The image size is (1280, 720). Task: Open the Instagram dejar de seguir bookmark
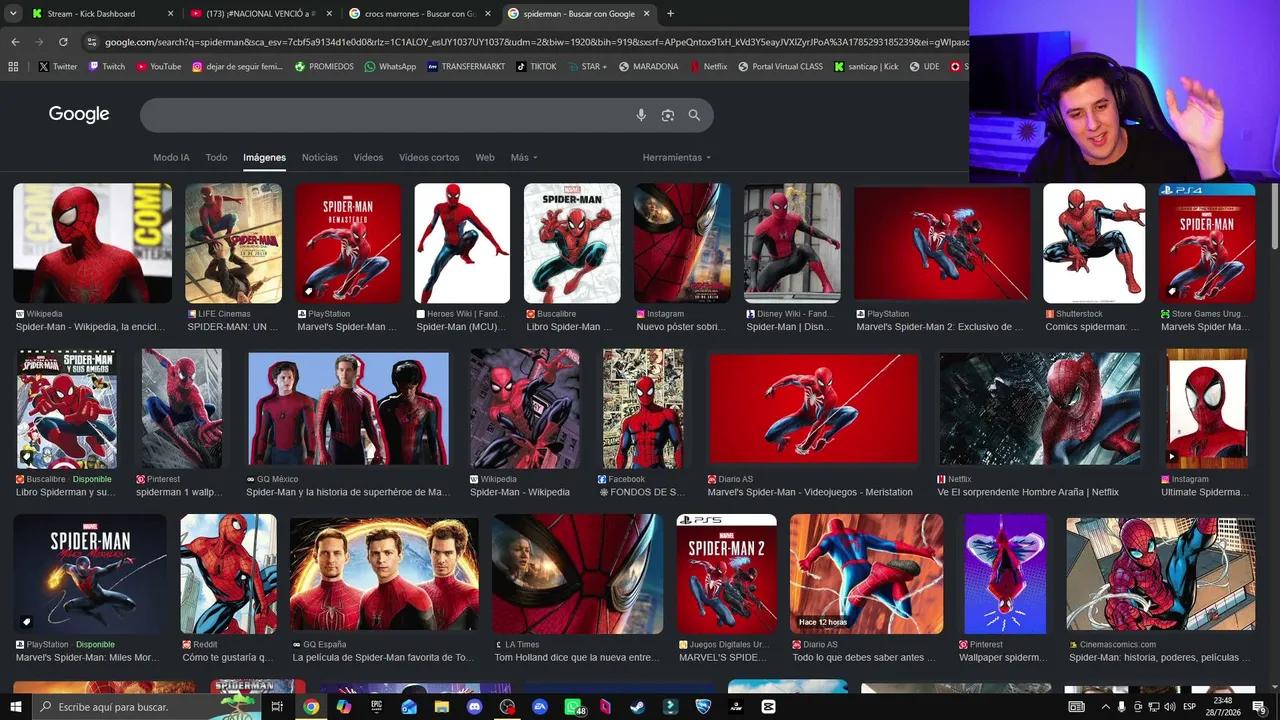237,67
